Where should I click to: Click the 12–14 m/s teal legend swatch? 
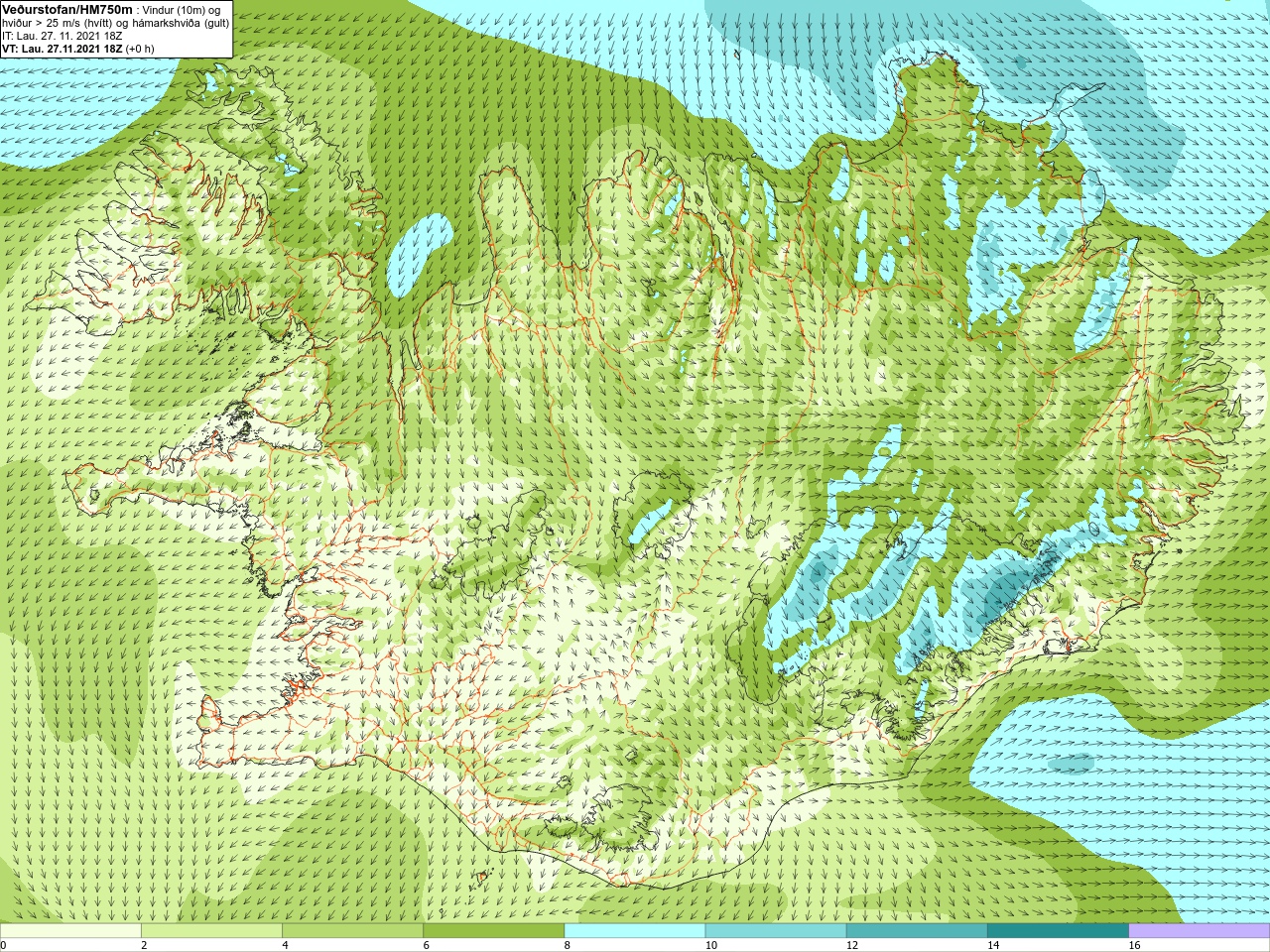(x=917, y=931)
